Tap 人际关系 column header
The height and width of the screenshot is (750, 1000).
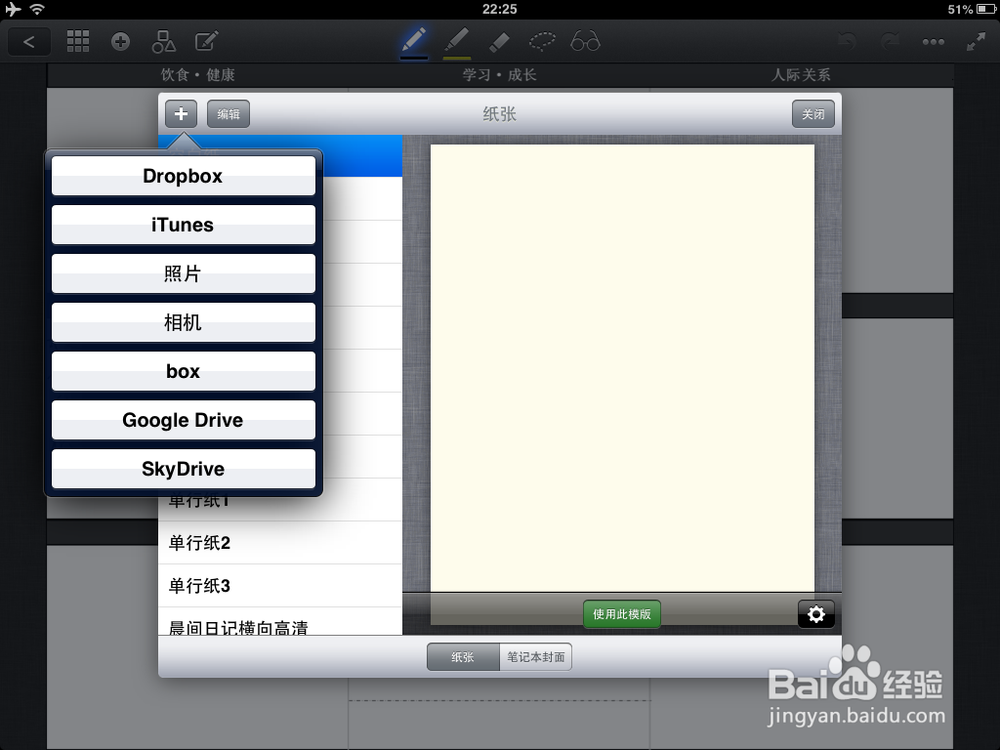[801, 75]
